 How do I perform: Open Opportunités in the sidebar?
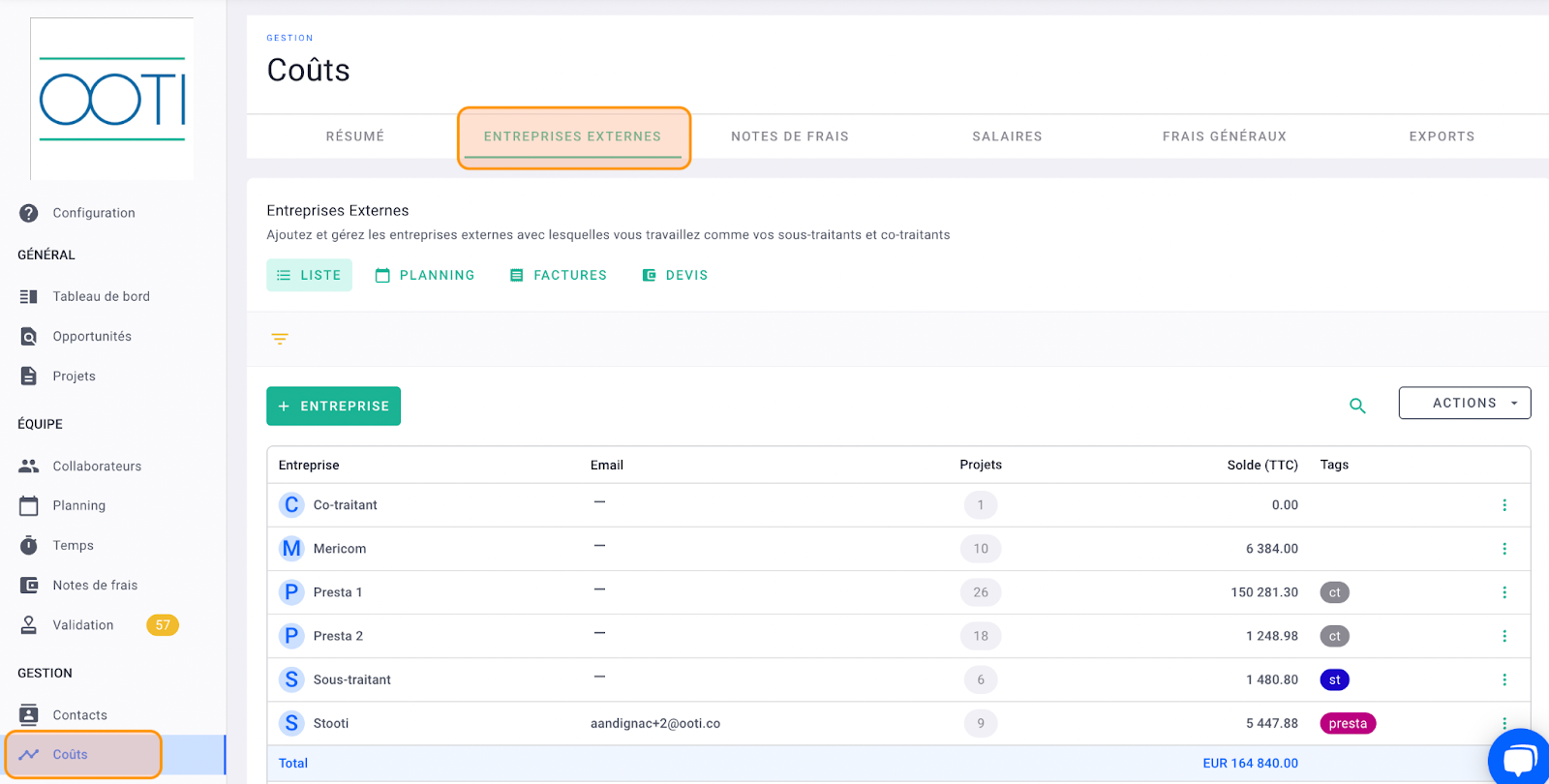click(x=92, y=336)
